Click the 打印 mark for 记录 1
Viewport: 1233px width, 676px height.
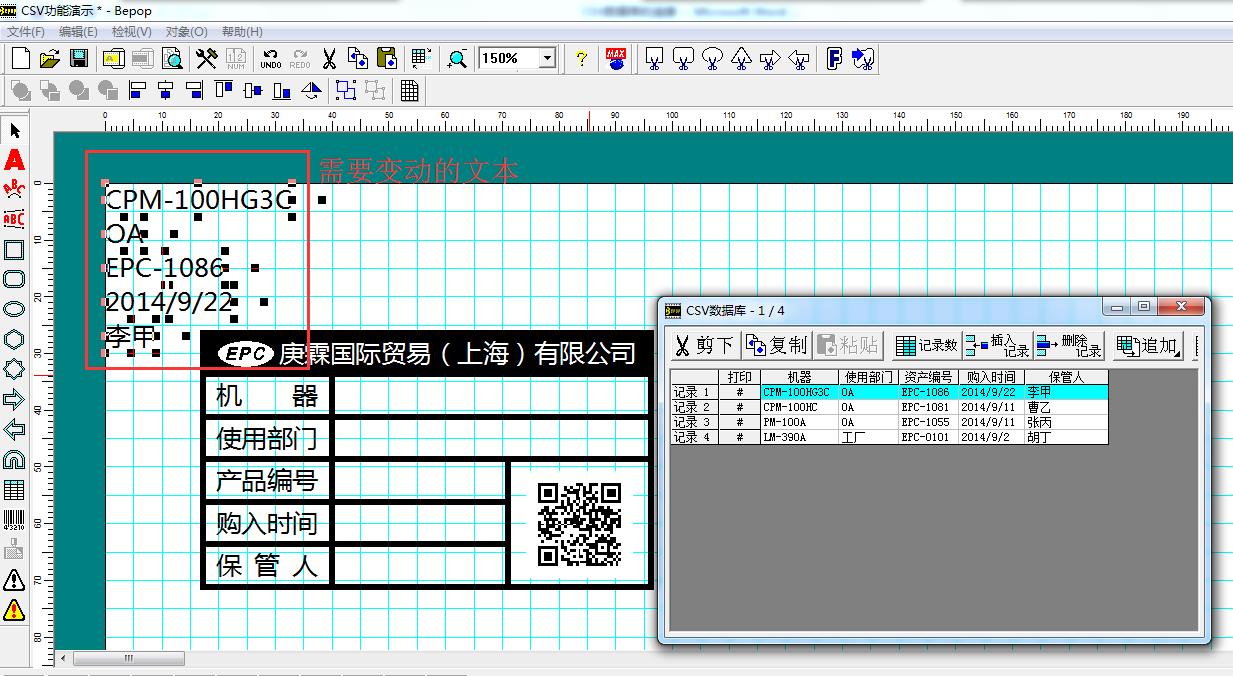pyautogui.click(x=740, y=392)
